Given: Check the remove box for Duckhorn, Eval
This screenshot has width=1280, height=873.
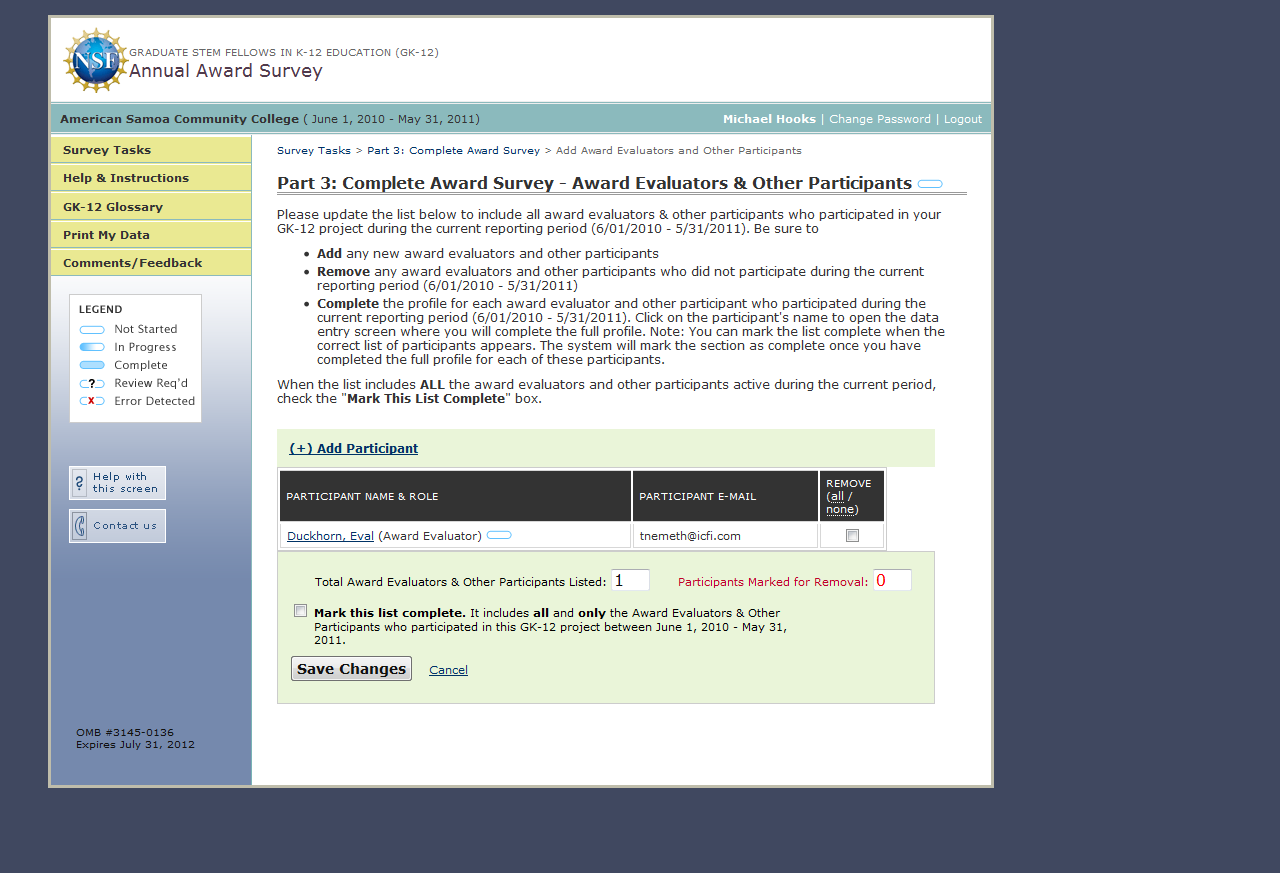Looking at the screenshot, I should point(852,536).
